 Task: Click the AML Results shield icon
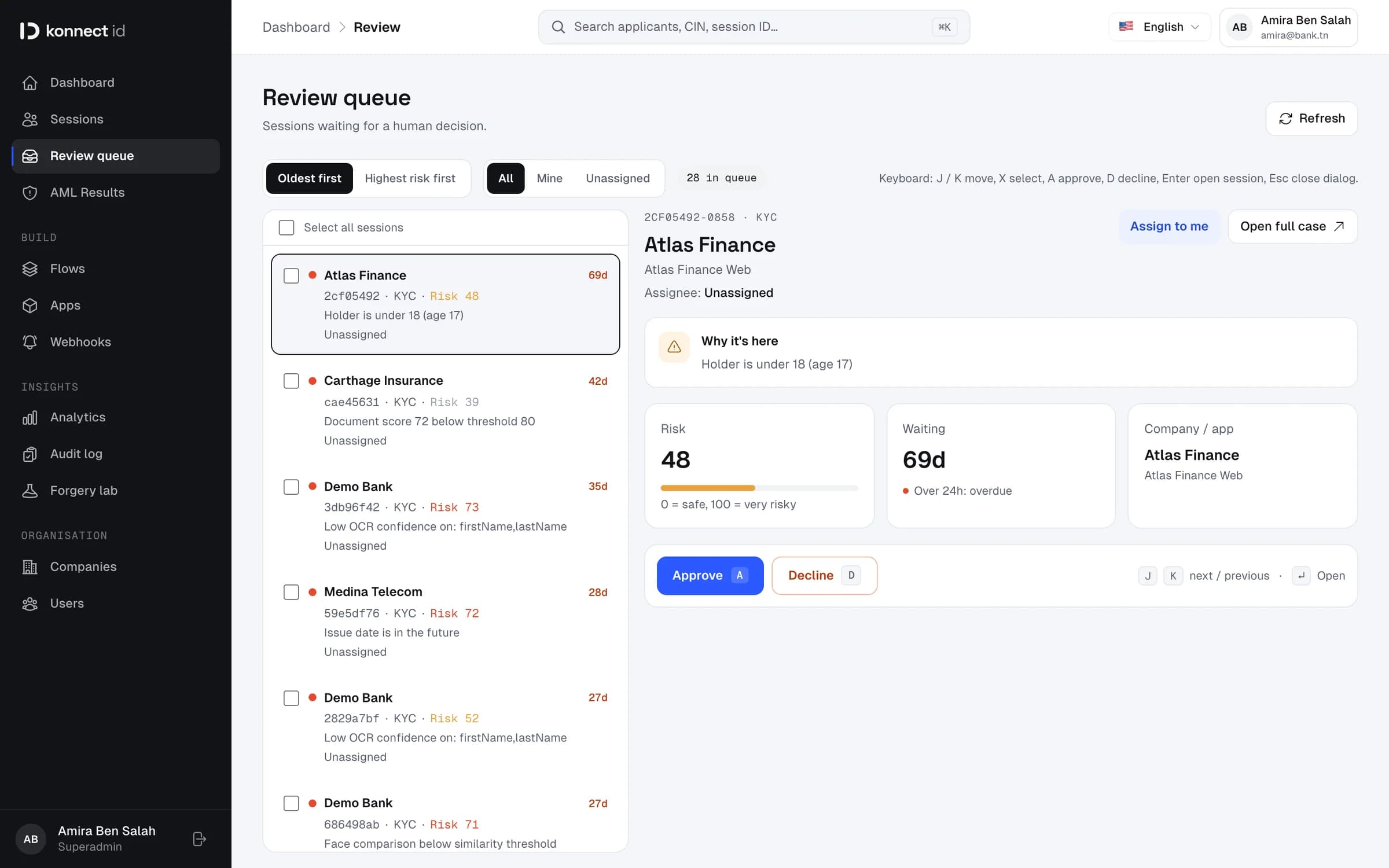(30, 193)
